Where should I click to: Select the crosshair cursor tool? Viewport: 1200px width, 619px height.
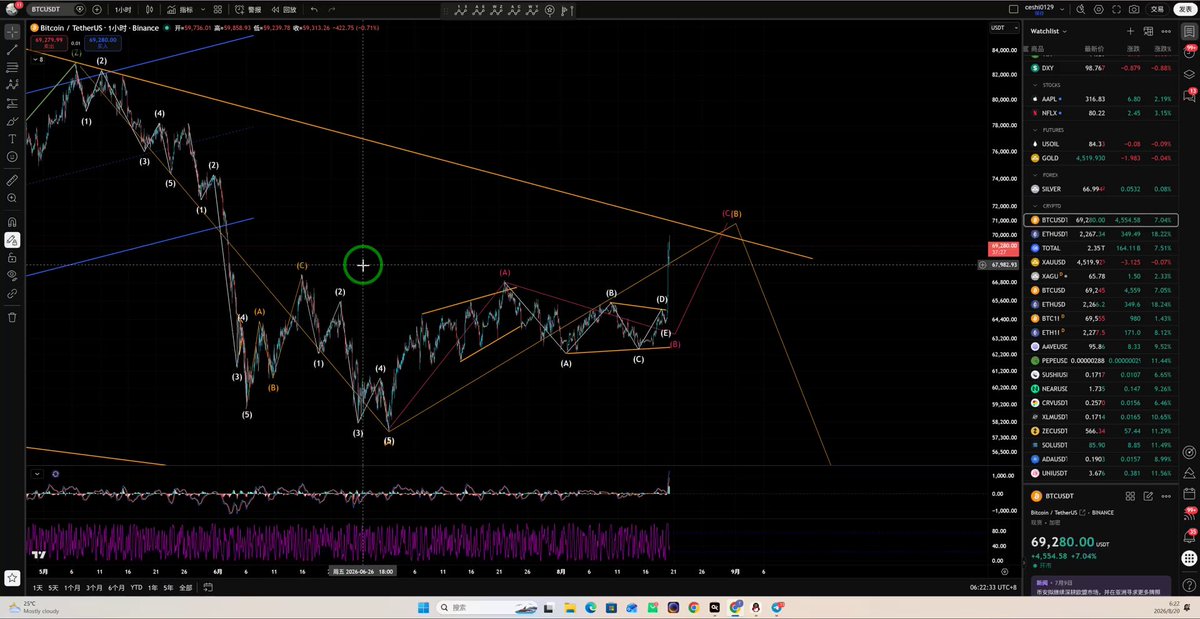click(12, 31)
